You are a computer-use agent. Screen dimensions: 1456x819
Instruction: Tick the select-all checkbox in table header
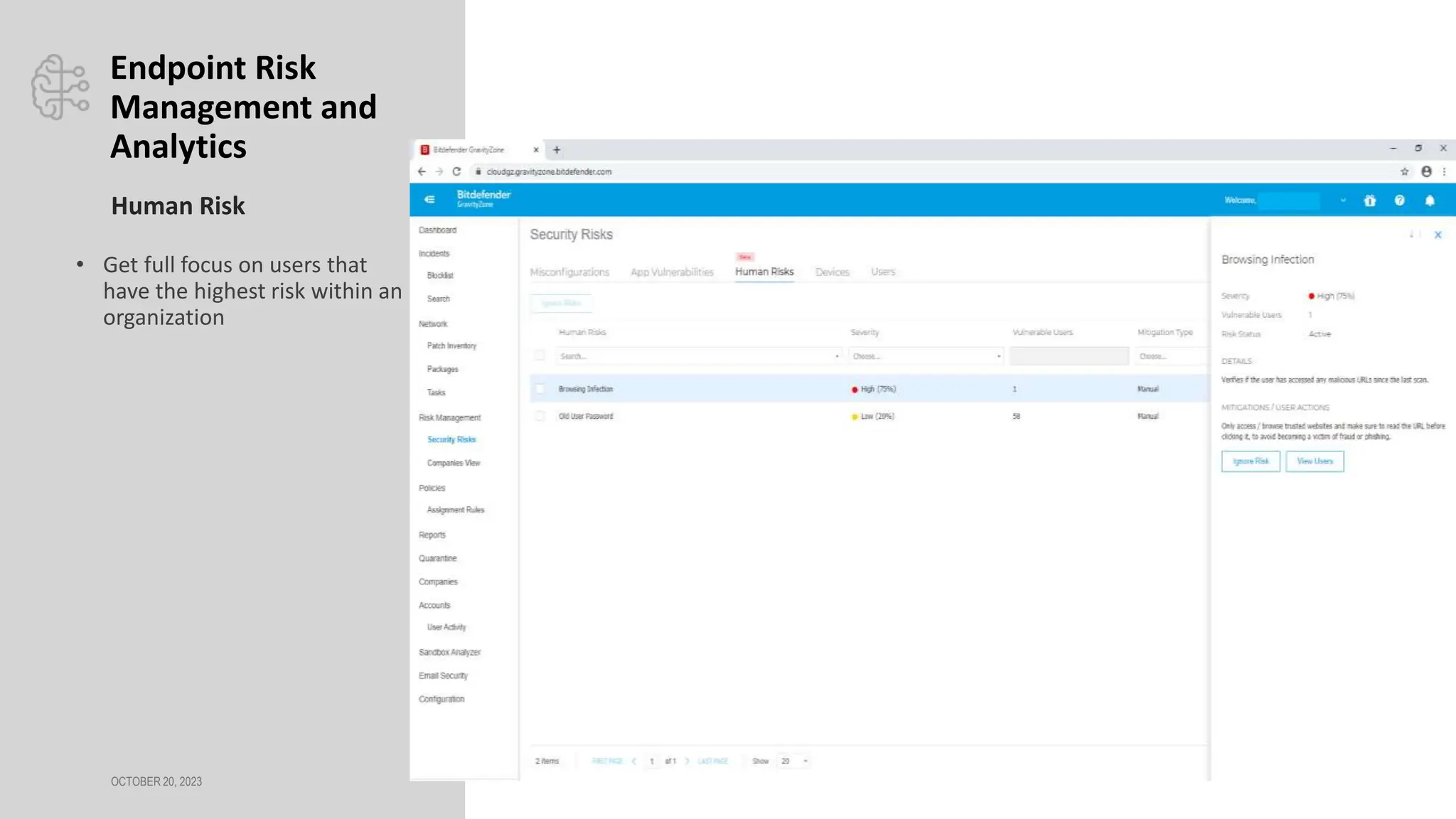click(x=540, y=355)
